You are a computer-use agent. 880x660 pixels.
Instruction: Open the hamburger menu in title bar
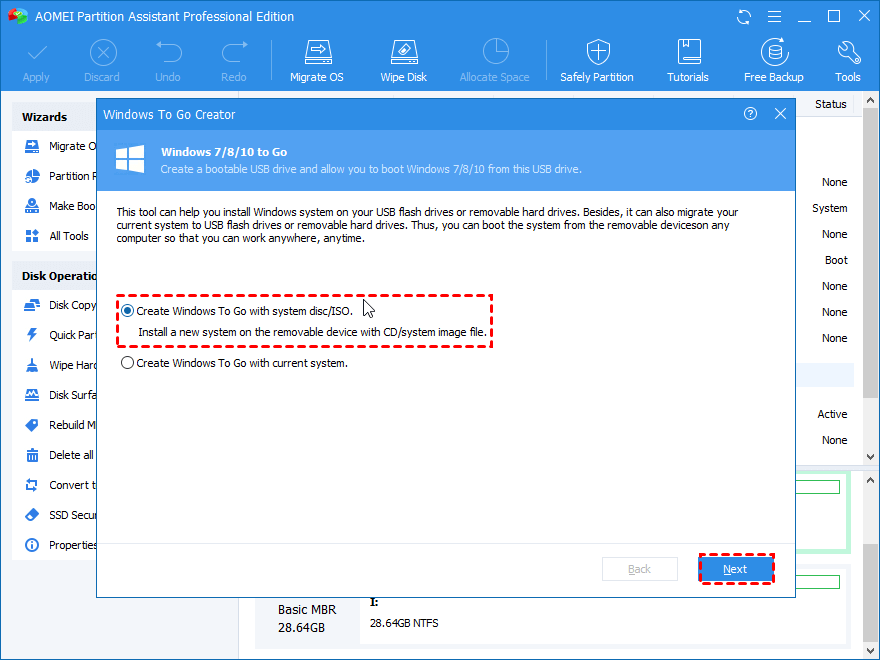tap(774, 17)
